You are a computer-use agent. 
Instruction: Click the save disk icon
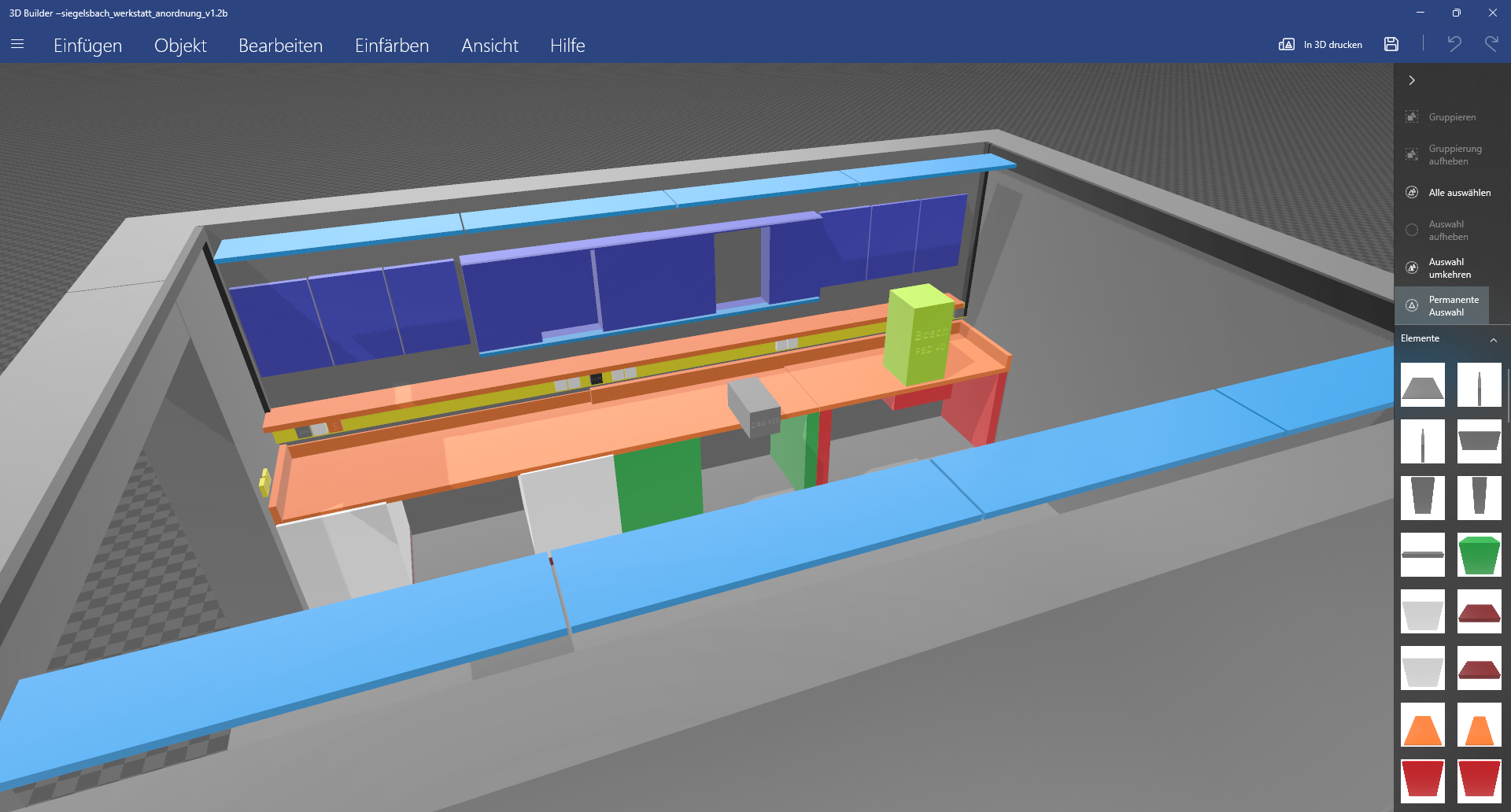click(1391, 45)
